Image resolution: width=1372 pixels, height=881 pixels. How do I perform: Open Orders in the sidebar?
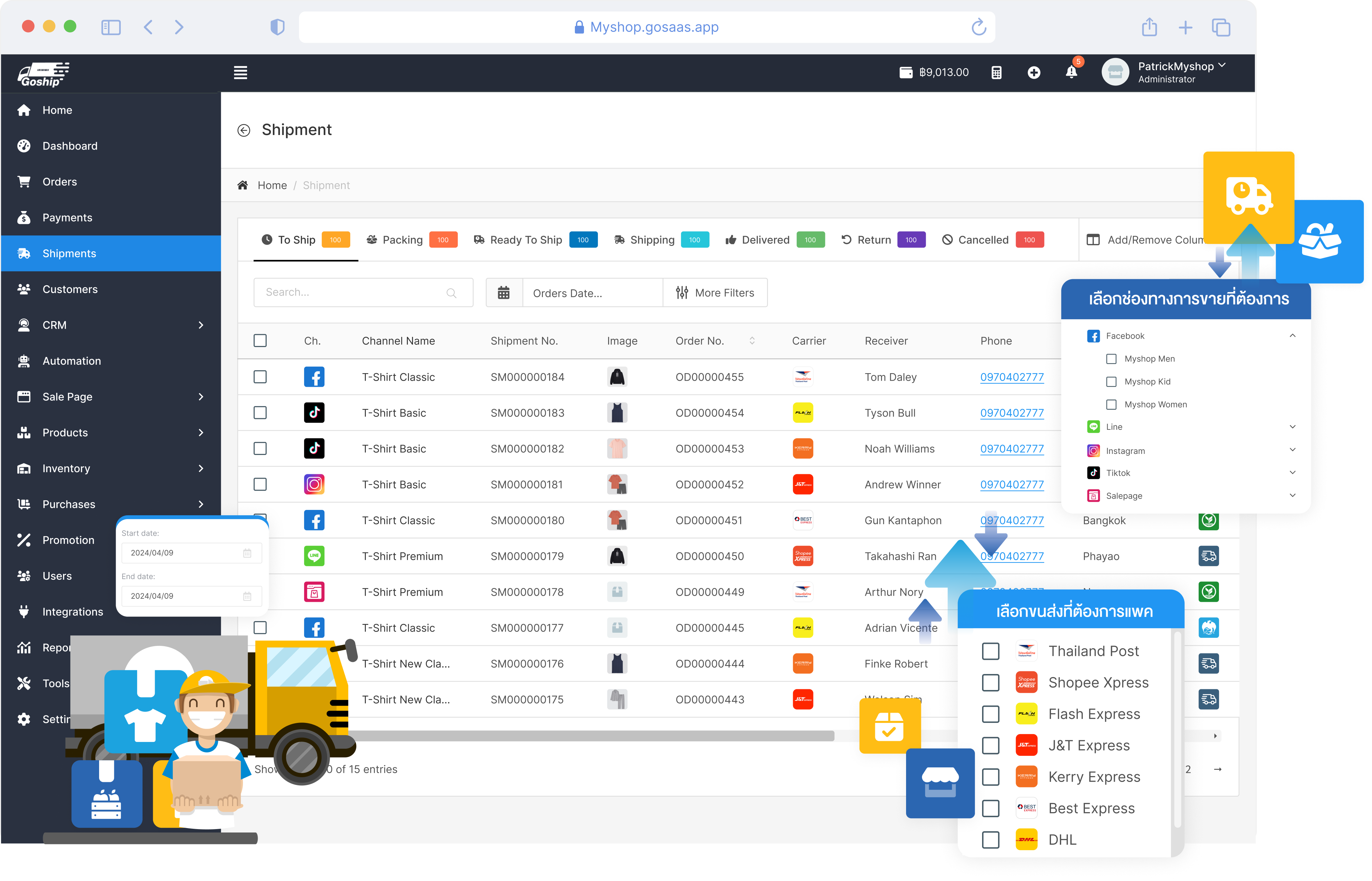coord(111,182)
